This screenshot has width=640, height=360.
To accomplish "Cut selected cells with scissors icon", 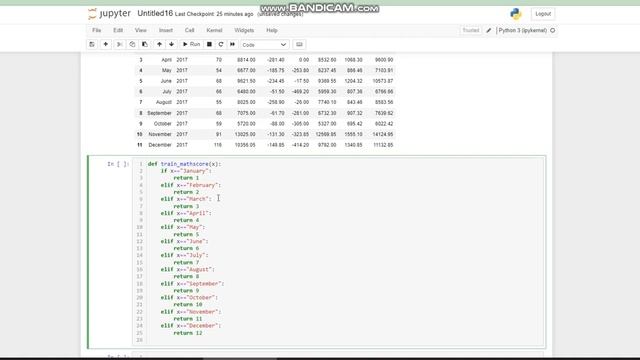I will coord(119,44).
